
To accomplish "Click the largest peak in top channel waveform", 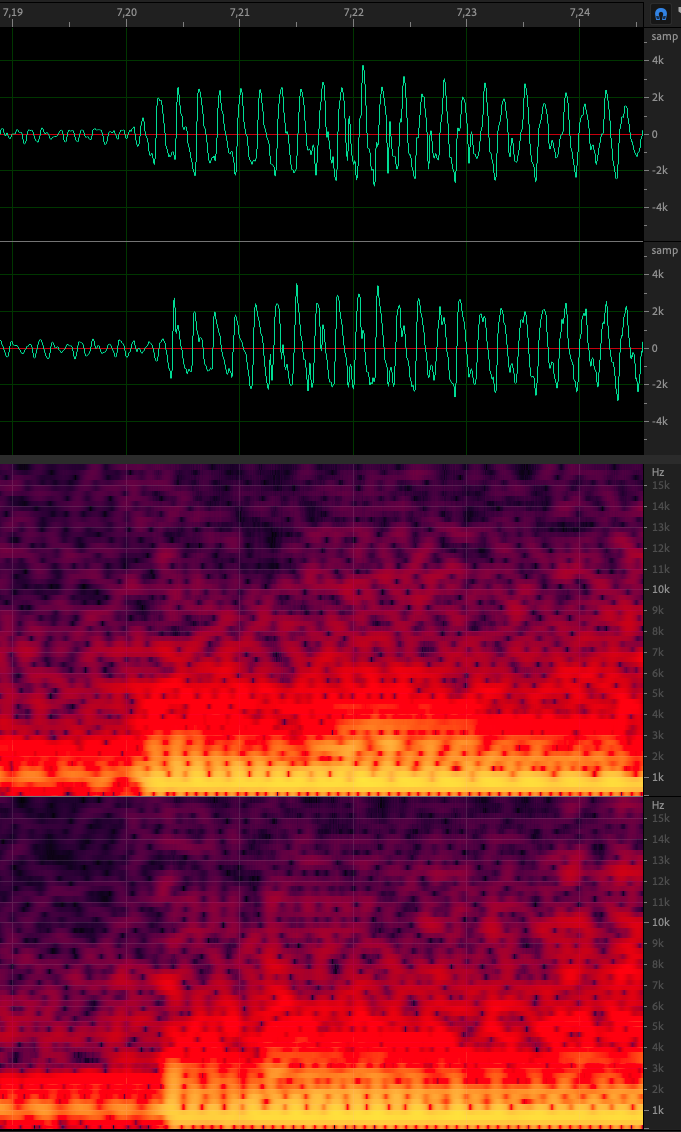I will (363, 67).
